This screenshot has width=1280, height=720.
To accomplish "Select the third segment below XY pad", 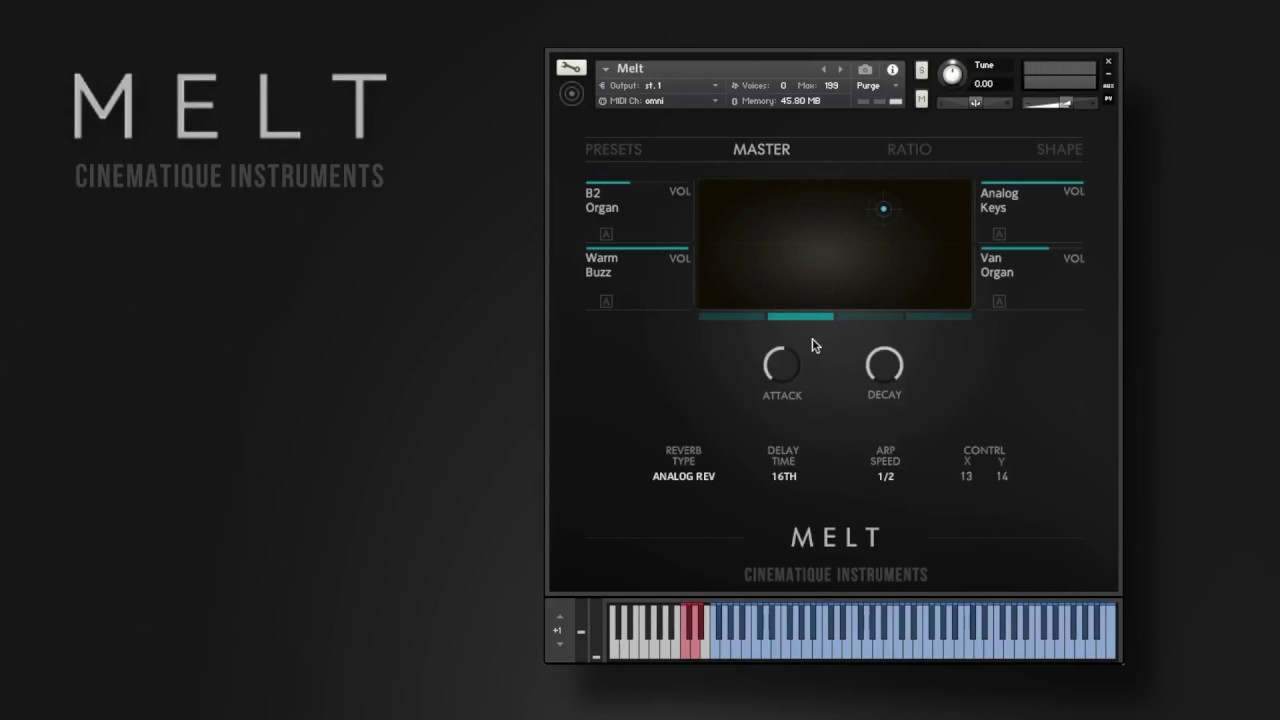I will point(869,316).
